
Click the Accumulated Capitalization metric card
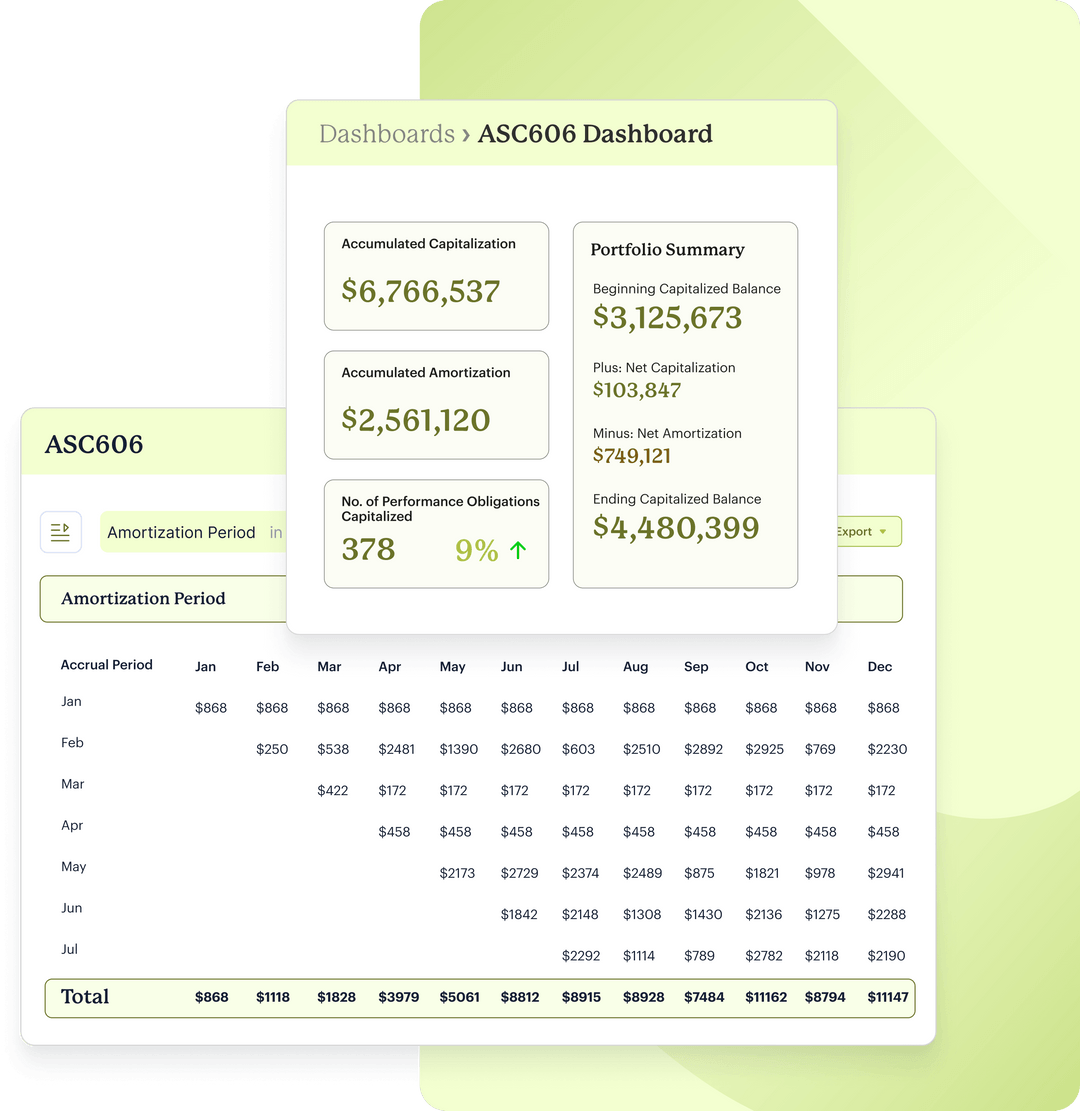(436, 276)
